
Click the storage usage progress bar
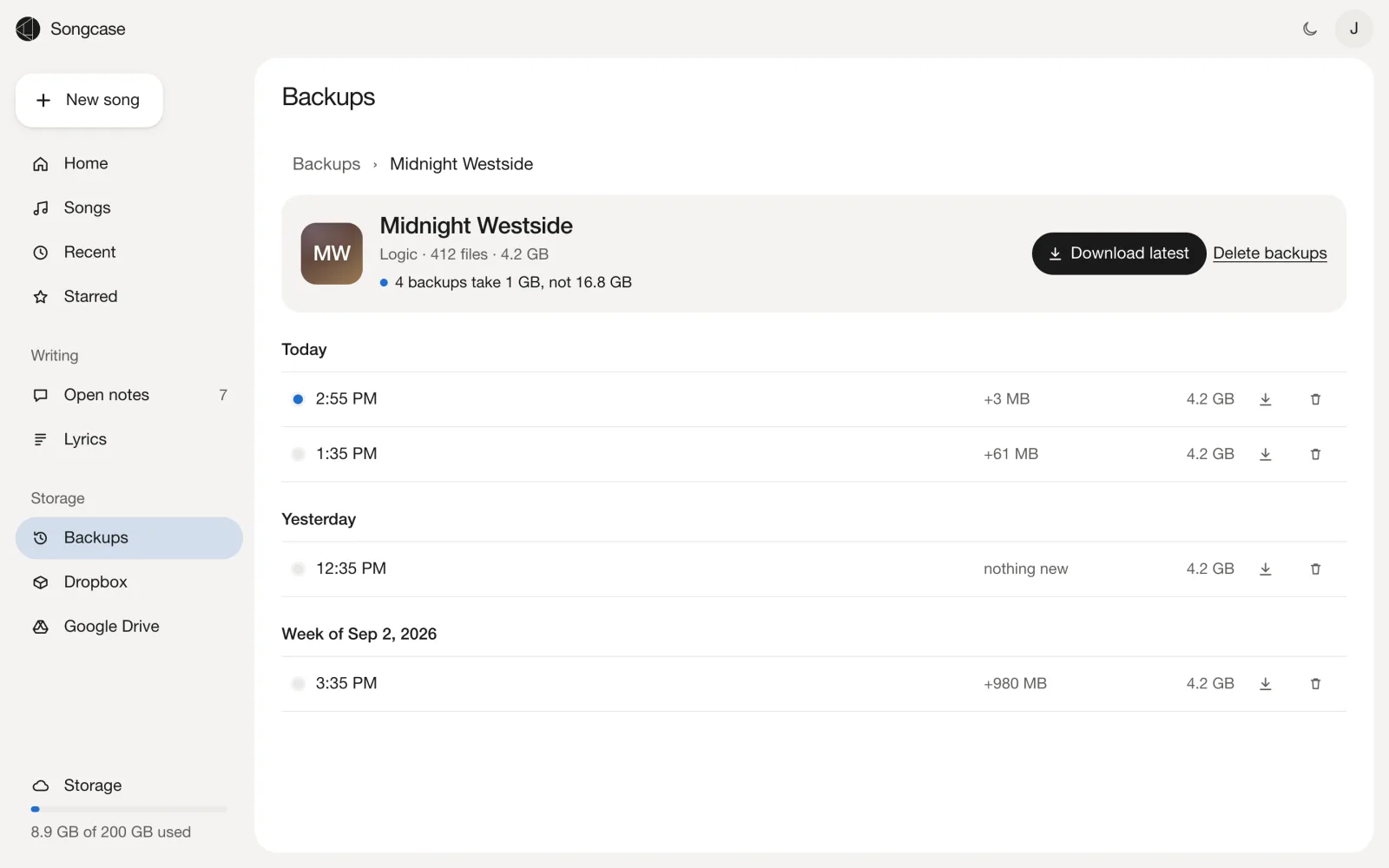(x=128, y=809)
